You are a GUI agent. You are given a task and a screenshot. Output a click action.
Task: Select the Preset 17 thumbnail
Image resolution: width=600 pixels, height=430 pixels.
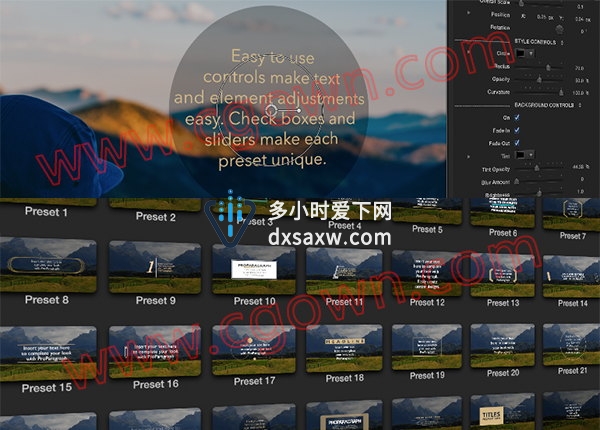click(254, 350)
